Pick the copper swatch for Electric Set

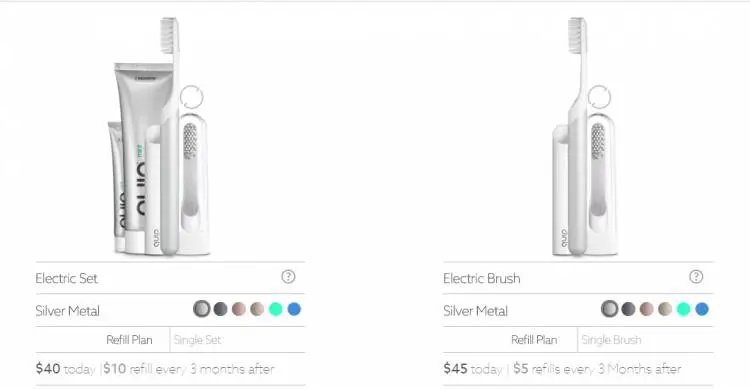pyautogui.click(x=239, y=309)
